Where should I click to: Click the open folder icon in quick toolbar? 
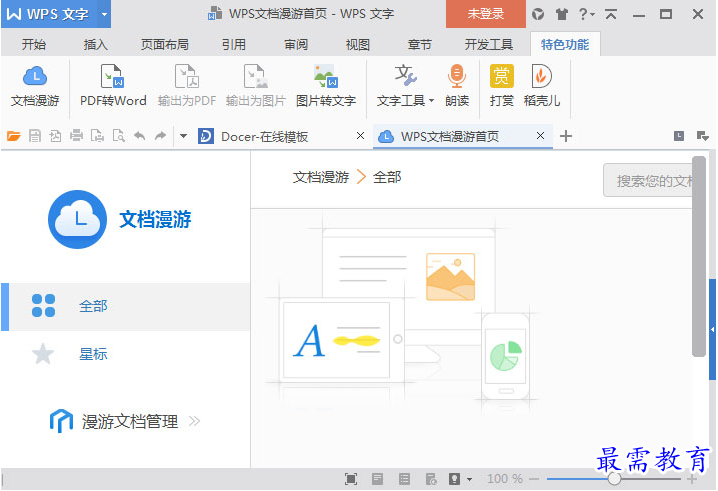14,136
